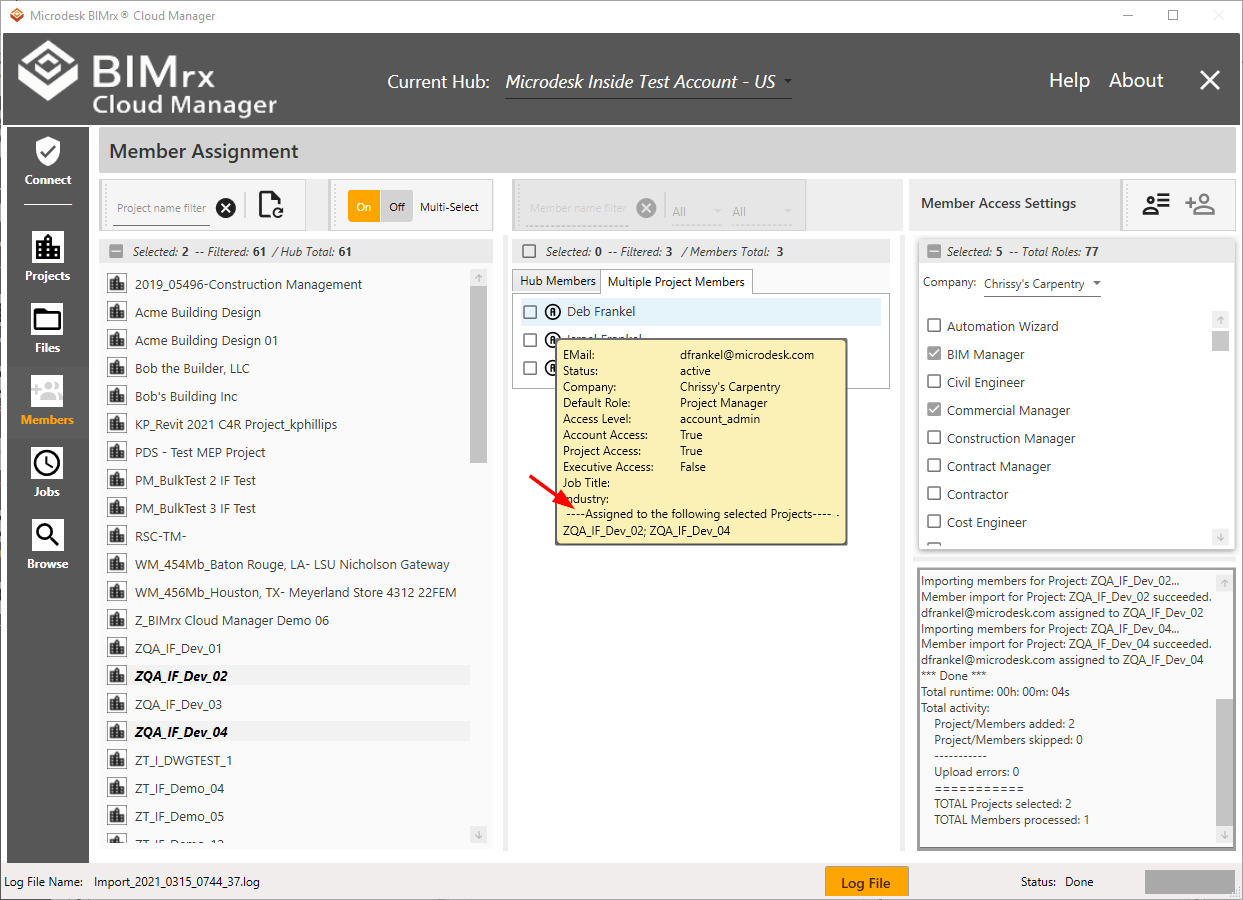Turn Multi-Select Off
Viewport: 1243px width, 900px height.
click(x=397, y=207)
